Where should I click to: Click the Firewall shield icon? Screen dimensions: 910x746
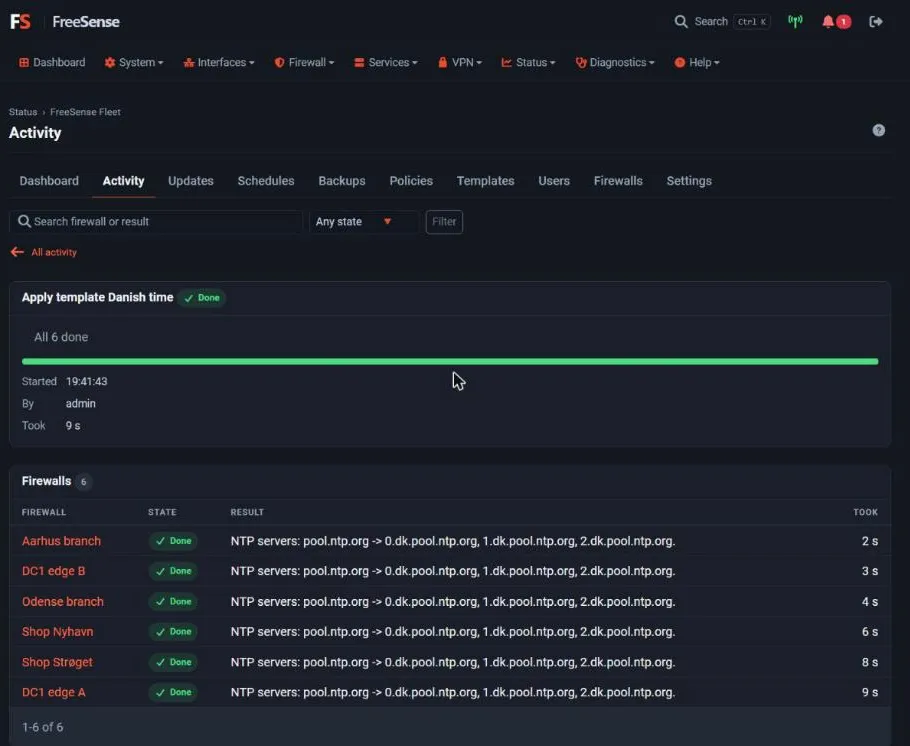coord(279,62)
